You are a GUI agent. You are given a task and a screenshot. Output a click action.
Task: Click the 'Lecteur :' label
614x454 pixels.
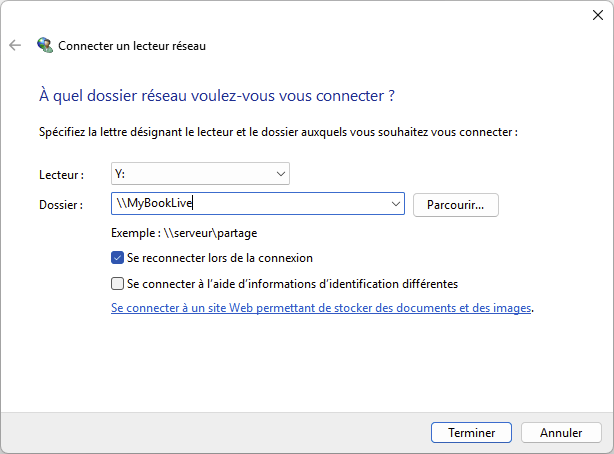[61, 175]
